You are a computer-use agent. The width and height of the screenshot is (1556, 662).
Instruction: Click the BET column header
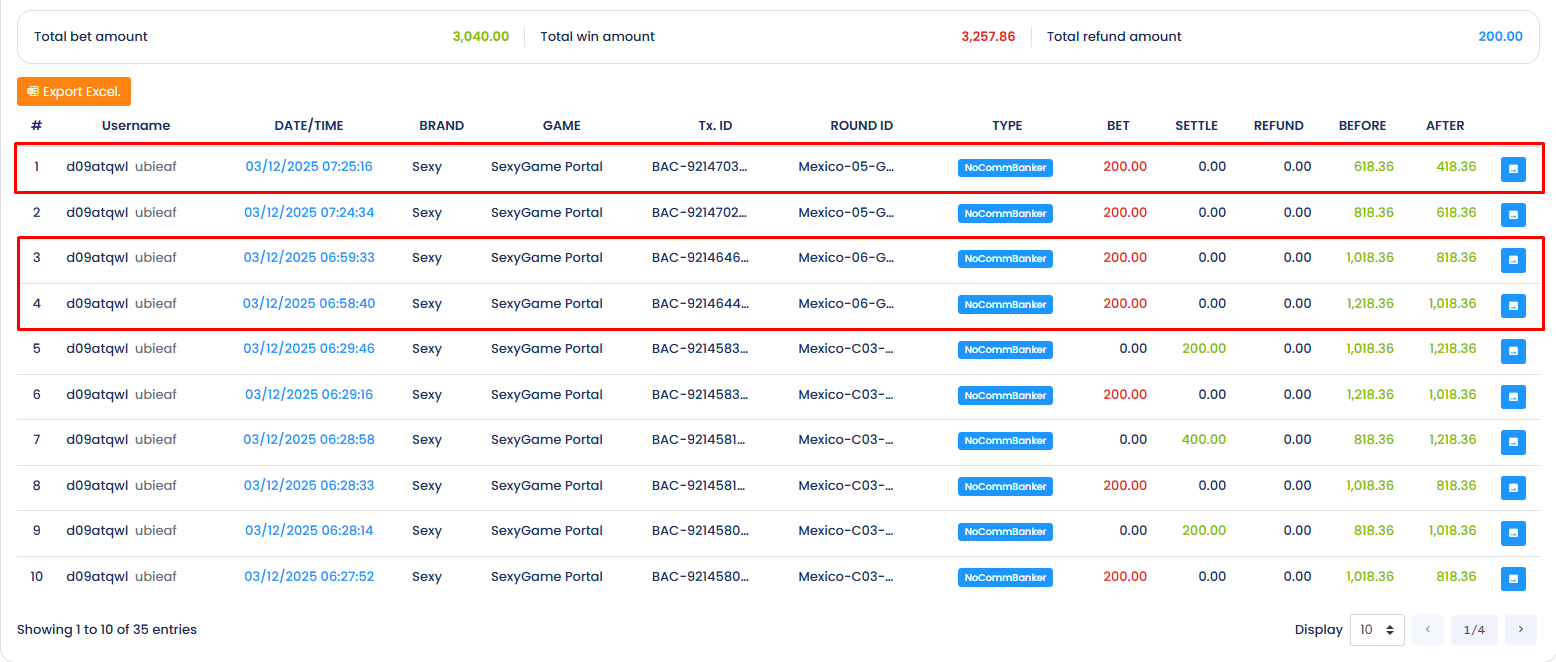point(1118,126)
